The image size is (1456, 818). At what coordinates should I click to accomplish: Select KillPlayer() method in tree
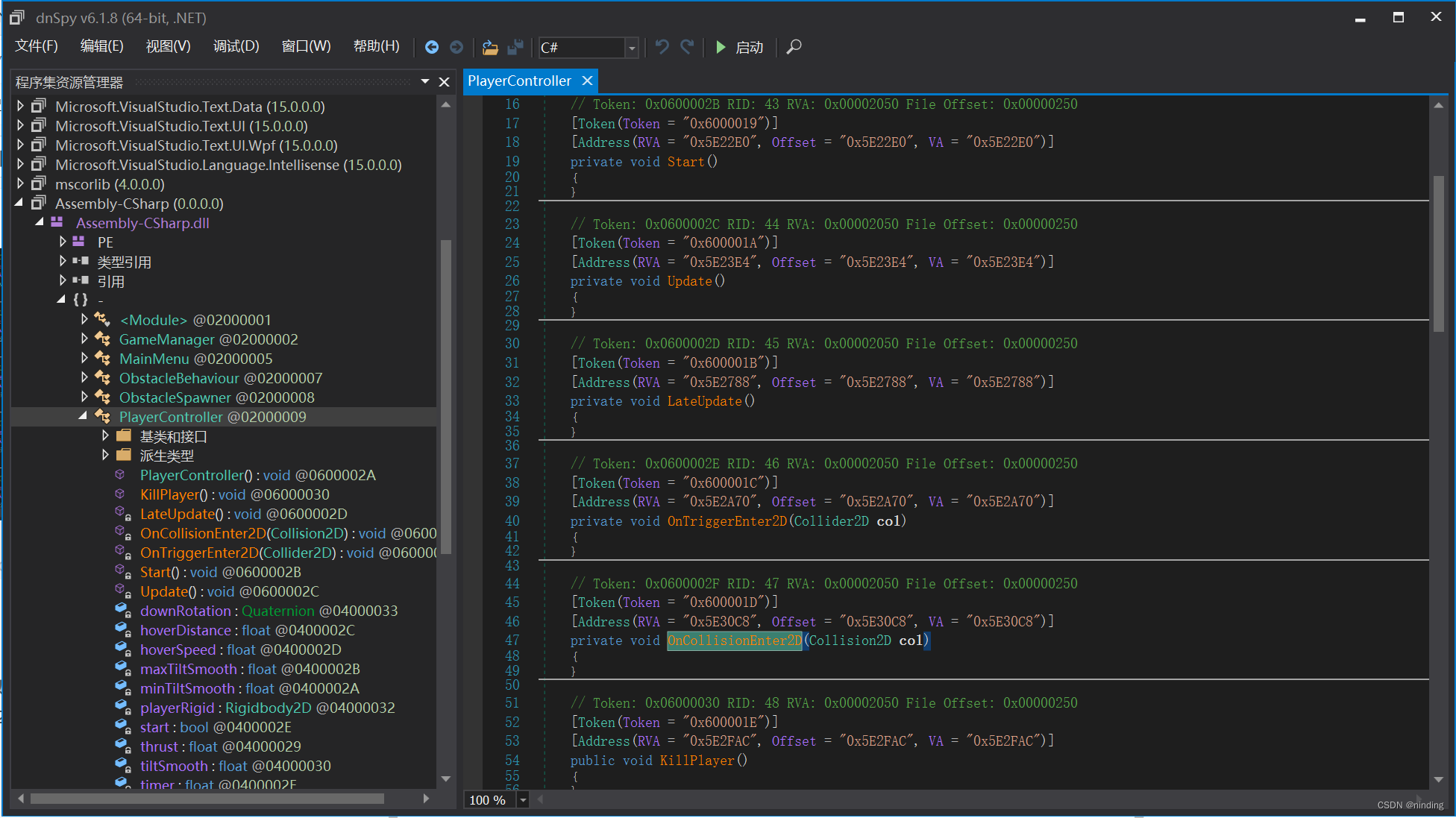click(x=169, y=494)
